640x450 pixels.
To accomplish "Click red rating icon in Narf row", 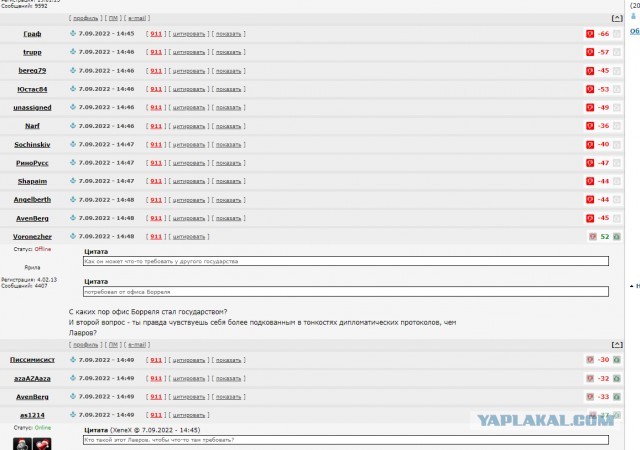I will tap(590, 126).
